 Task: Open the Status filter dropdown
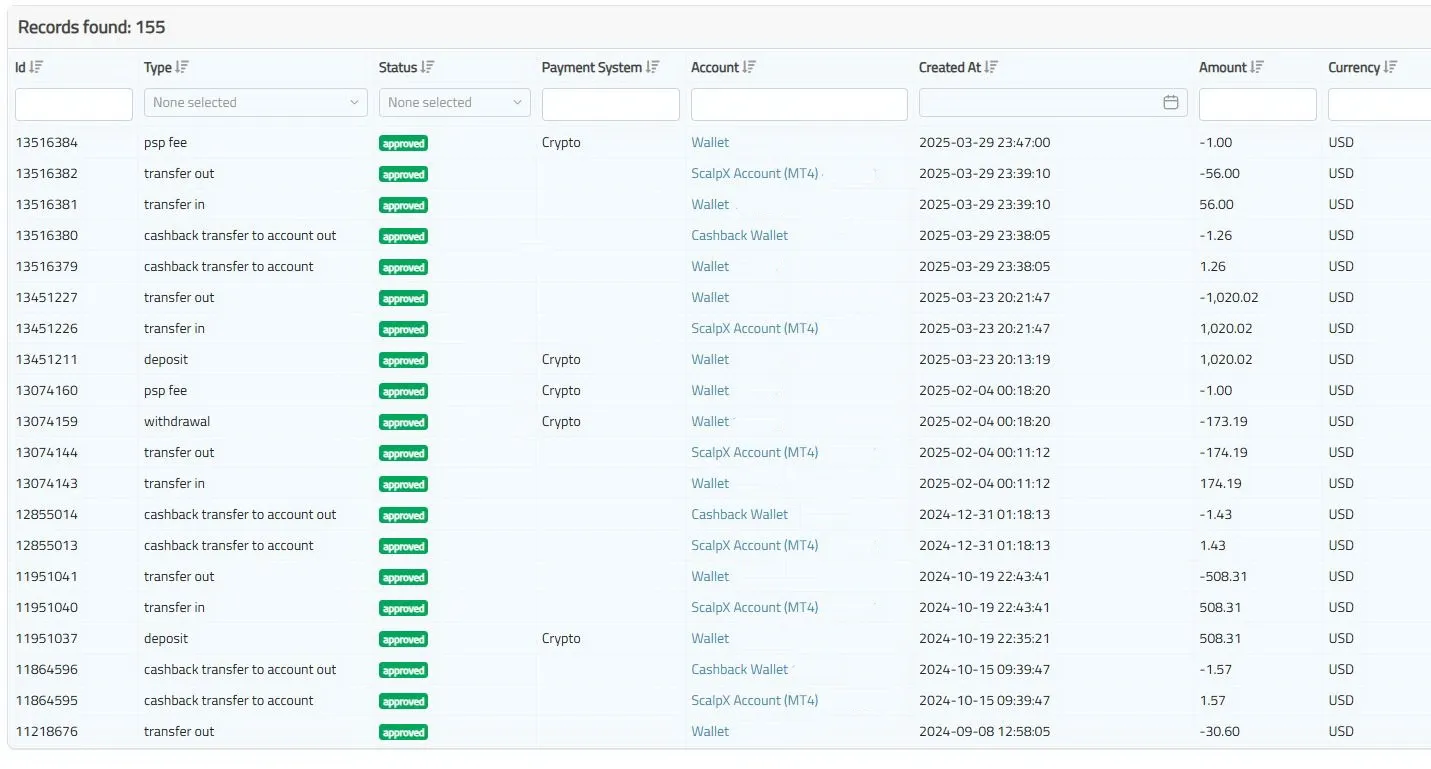point(455,103)
